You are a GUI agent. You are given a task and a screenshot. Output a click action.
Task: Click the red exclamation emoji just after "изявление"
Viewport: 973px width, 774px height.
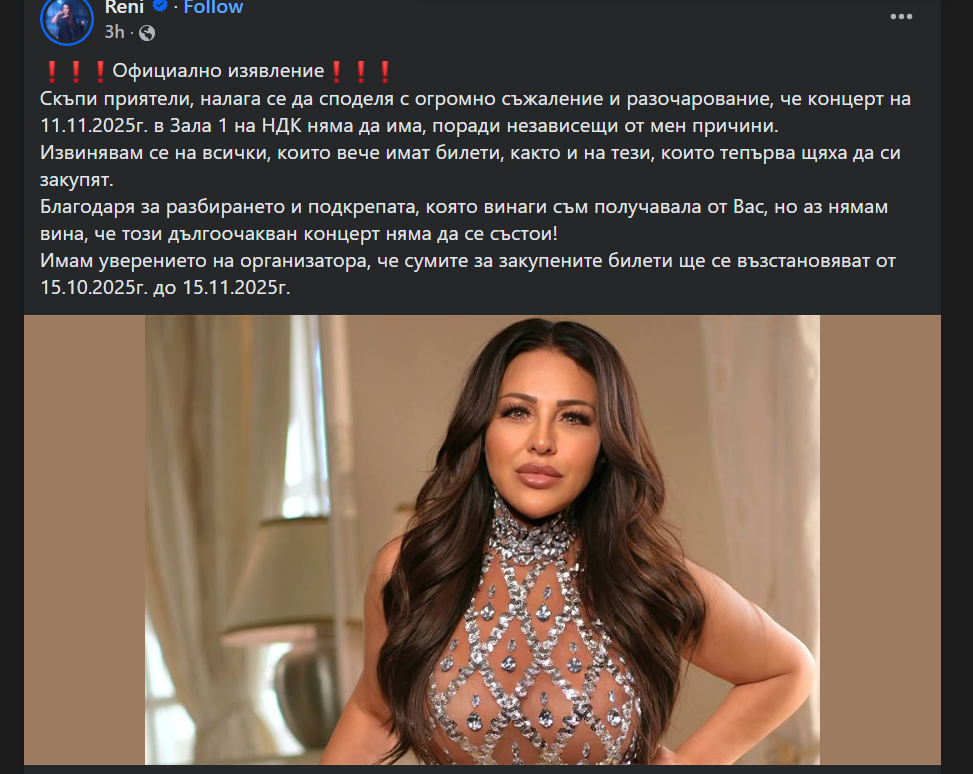(336, 71)
